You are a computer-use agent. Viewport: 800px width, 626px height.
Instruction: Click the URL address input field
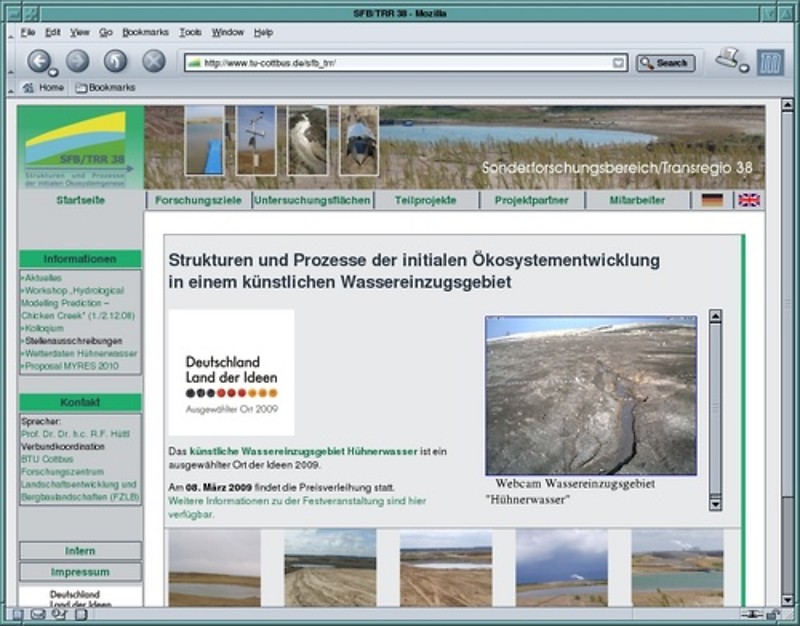(x=406, y=63)
